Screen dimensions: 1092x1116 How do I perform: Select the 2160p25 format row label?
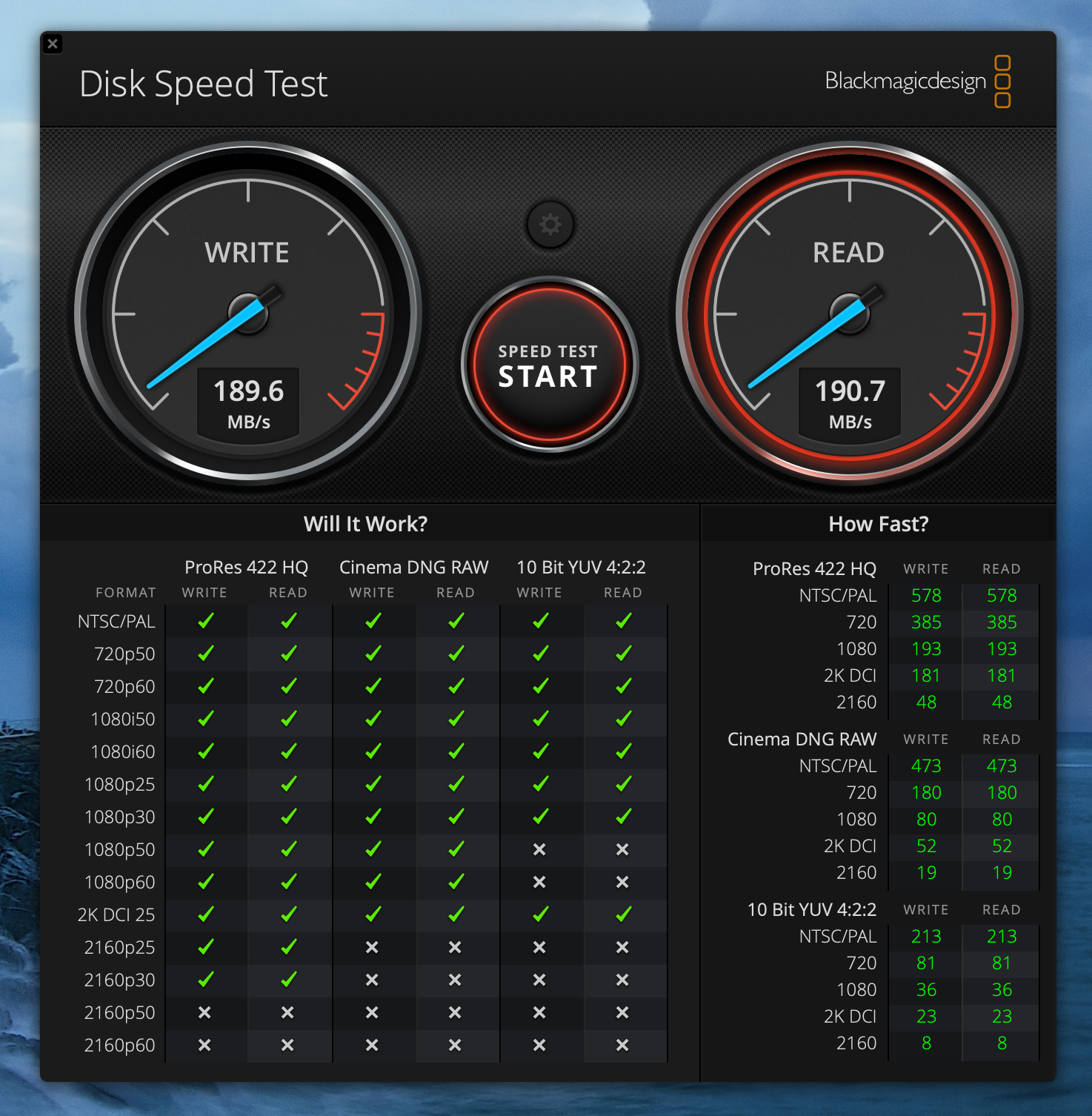point(120,947)
